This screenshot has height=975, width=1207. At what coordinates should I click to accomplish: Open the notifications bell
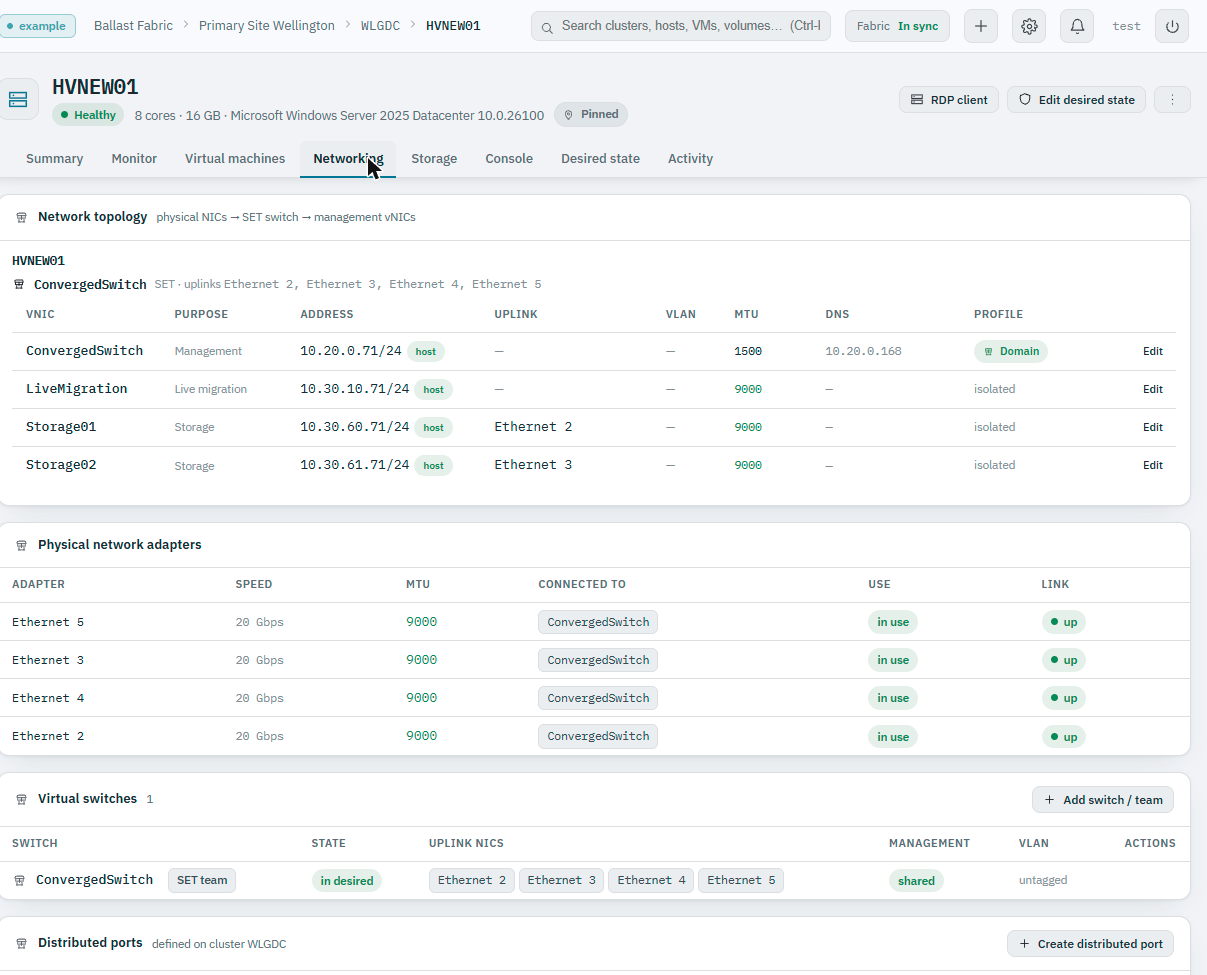1077,26
